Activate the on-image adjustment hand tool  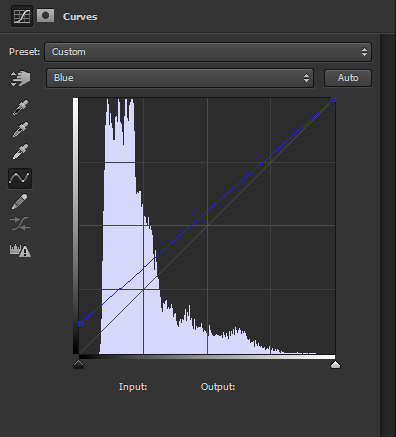[20, 78]
